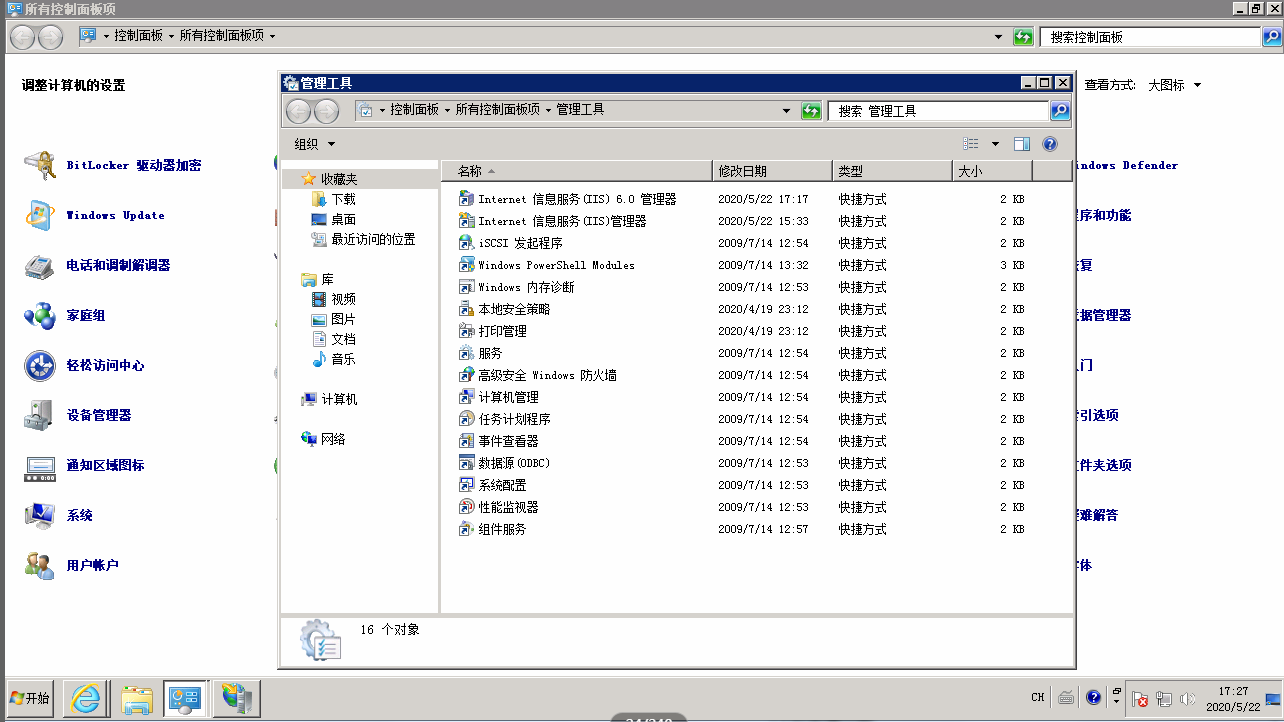The height and width of the screenshot is (722, 1284).
Task: Click the refresh button beside the 管理工具 address bar
Action: point(811,111)
